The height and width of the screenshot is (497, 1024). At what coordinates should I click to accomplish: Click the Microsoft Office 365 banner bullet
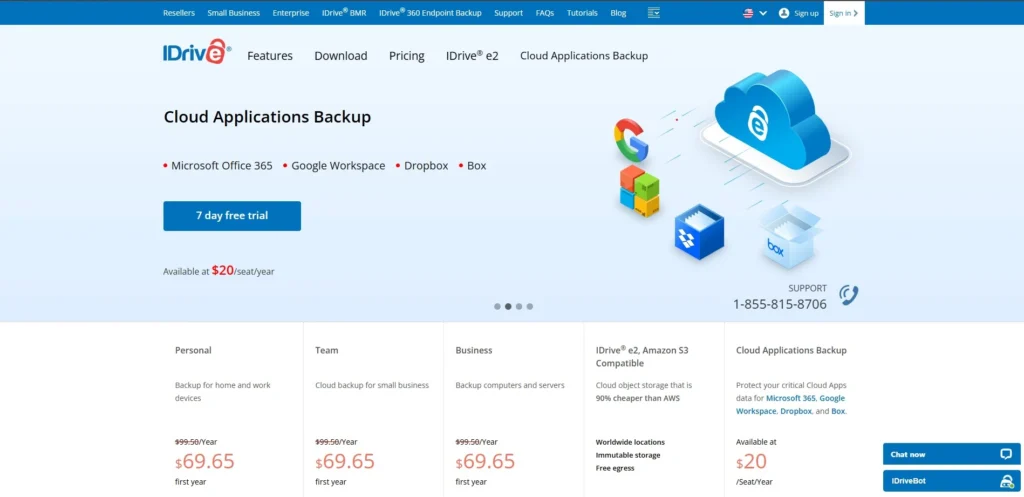click(x=221, y=166)
